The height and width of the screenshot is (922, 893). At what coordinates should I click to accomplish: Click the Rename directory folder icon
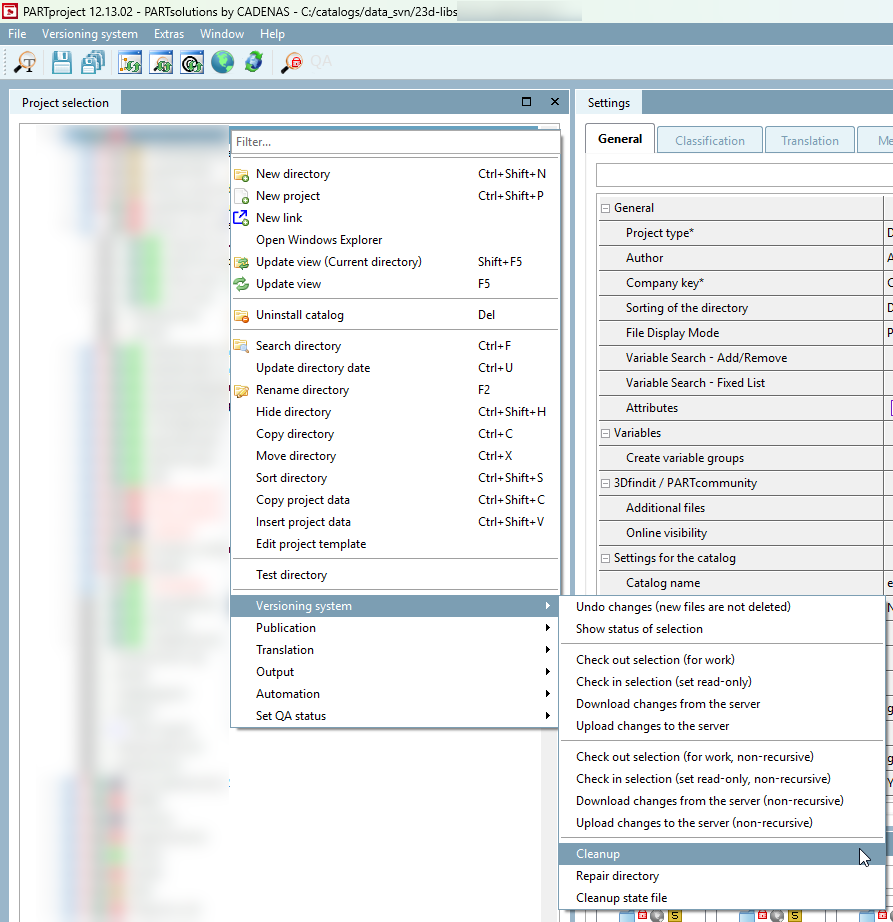(x=242, y=390)
